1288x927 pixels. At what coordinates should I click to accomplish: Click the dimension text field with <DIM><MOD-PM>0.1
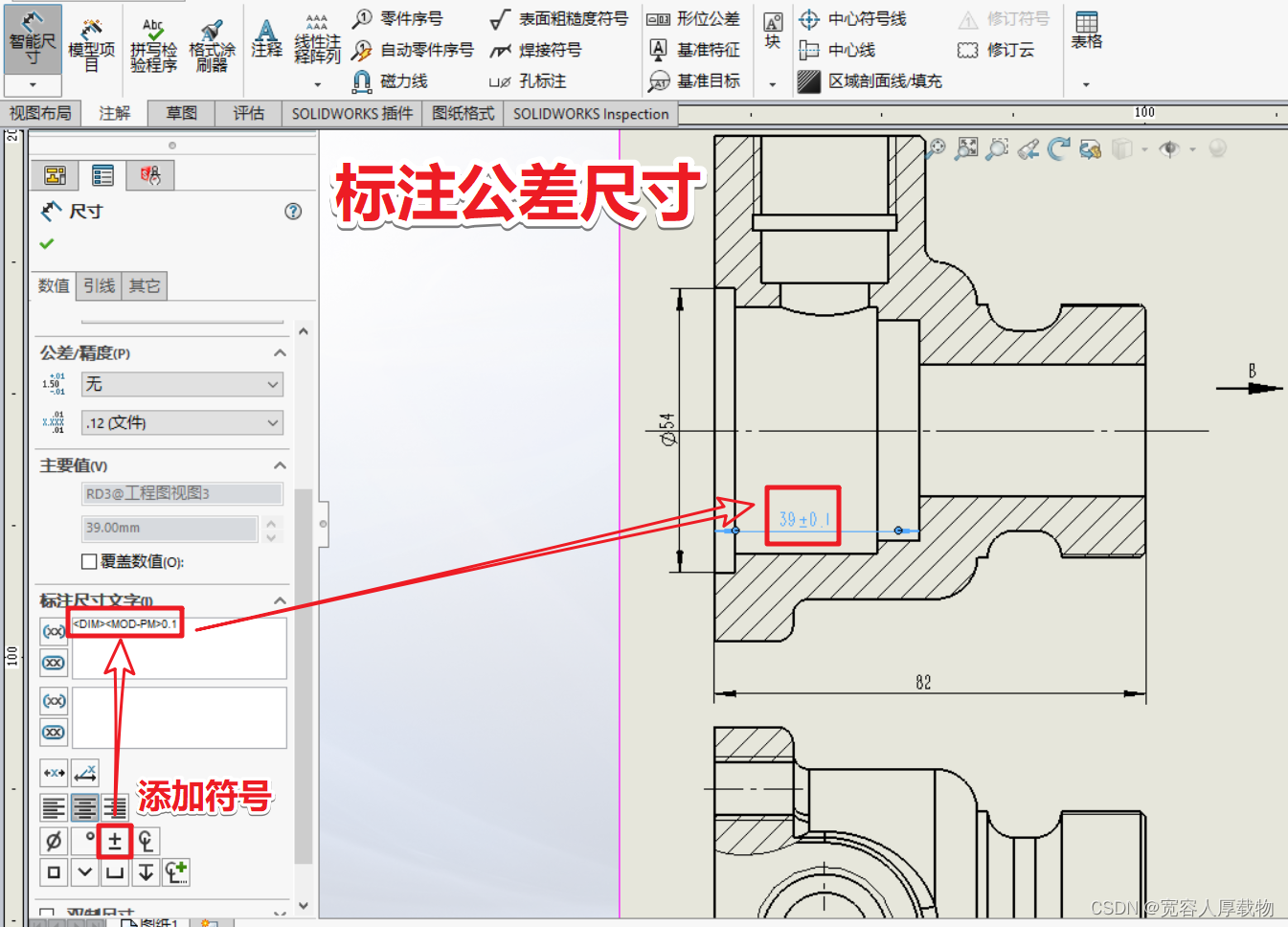coord(179,648)
